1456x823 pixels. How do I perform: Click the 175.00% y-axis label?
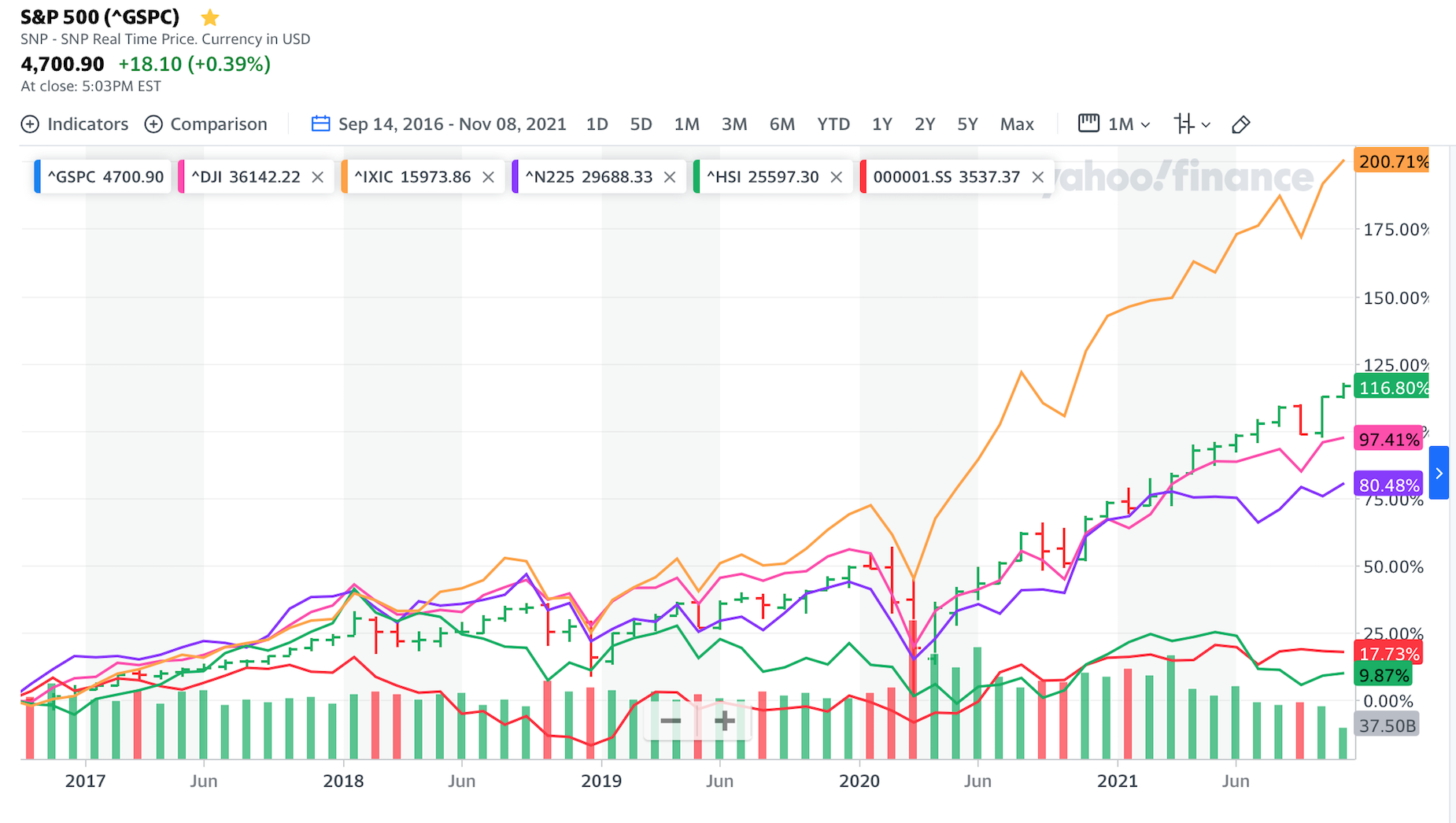coord(1395,230)
